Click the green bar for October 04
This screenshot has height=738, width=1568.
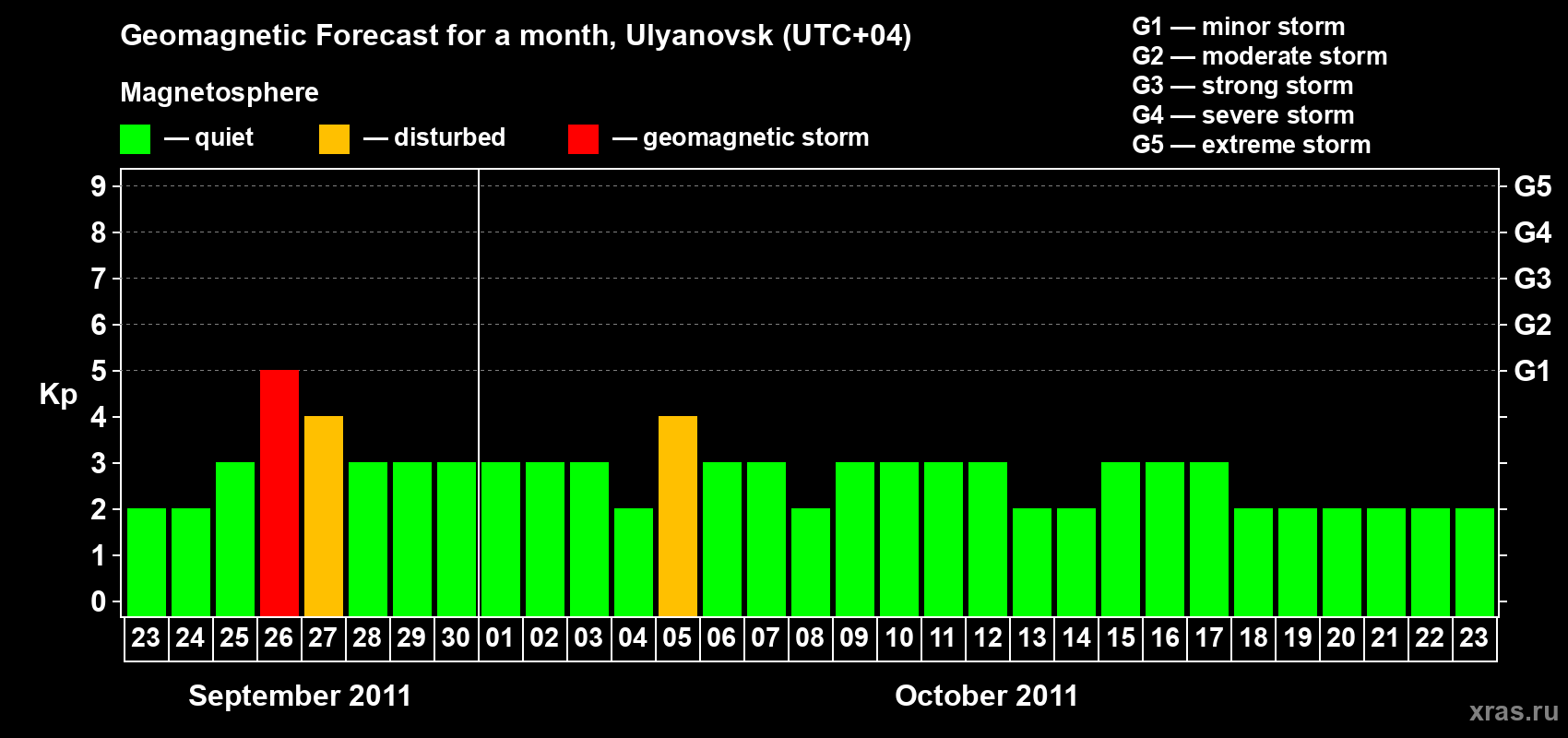coord(634,562)
